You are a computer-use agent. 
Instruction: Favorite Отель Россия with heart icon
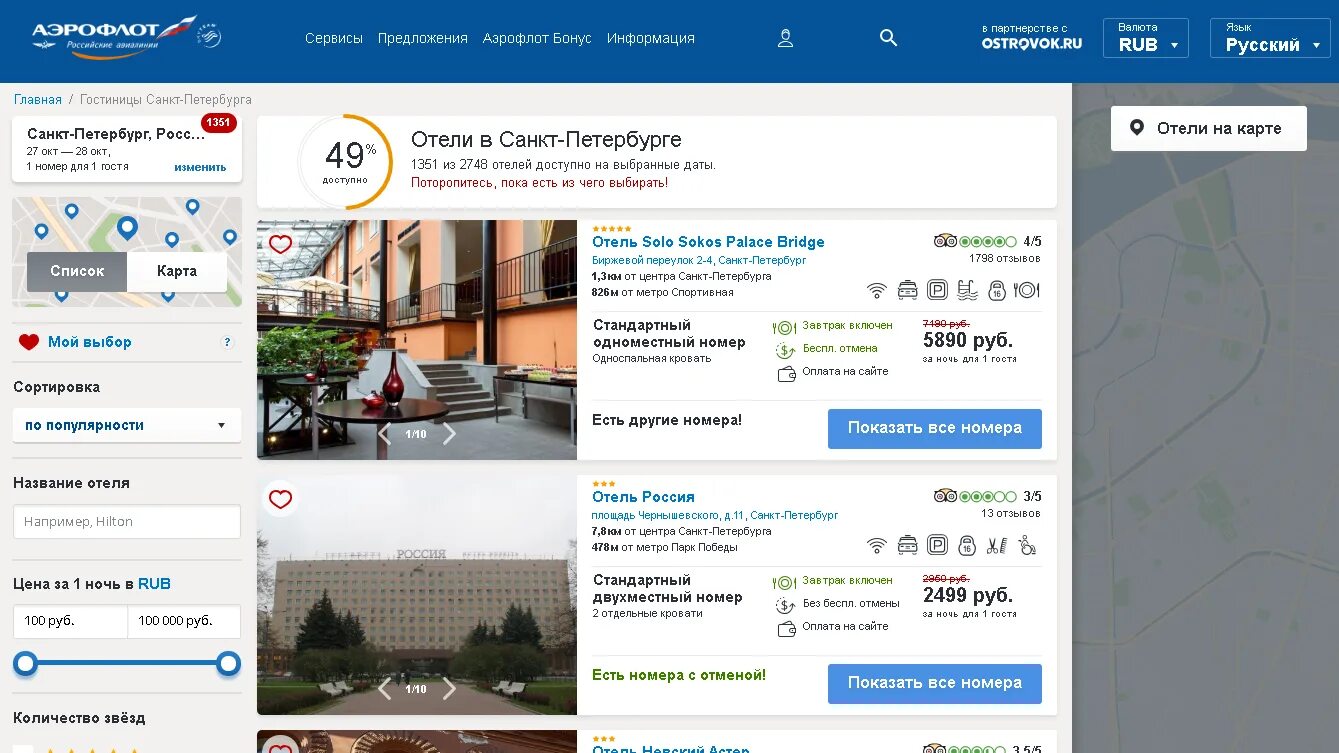(281, 499)
